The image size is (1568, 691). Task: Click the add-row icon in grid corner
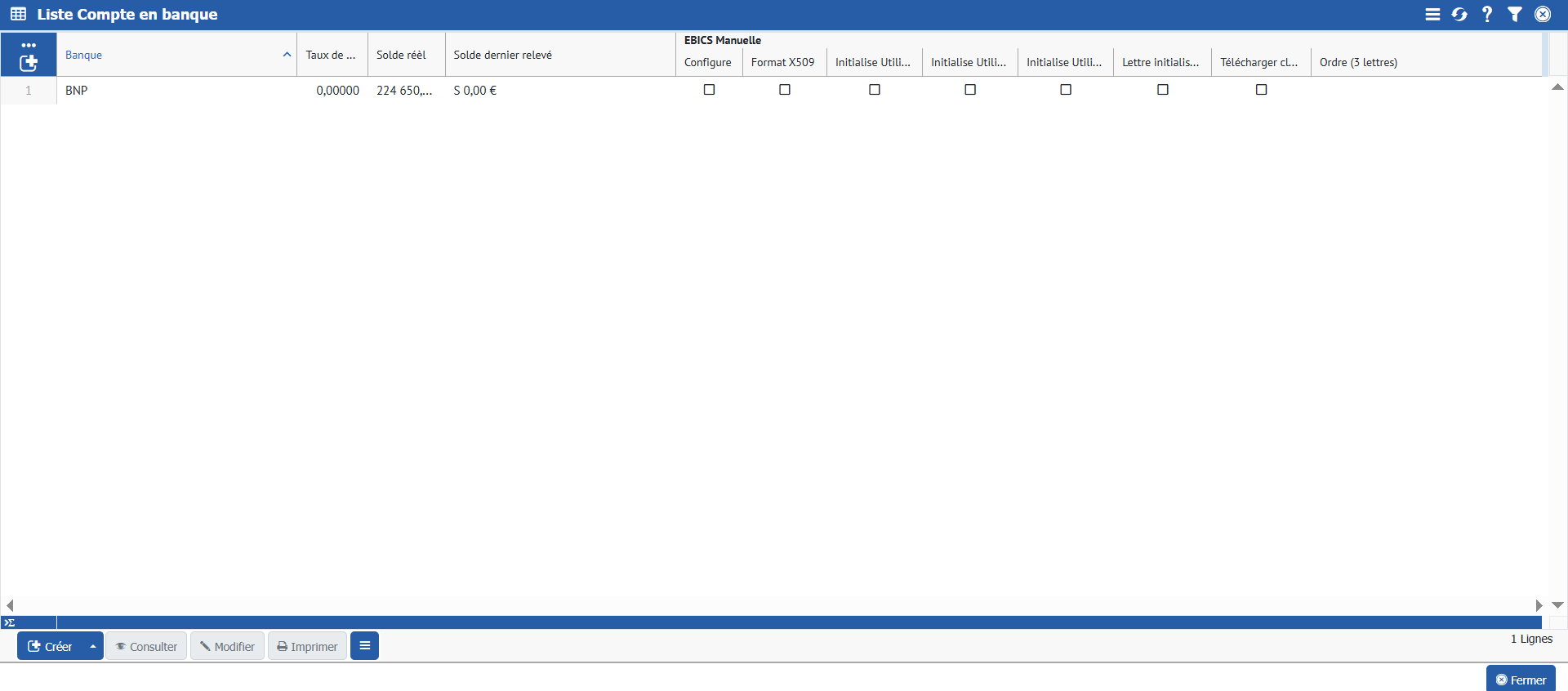pyautogui.click(x=29, y=62)
